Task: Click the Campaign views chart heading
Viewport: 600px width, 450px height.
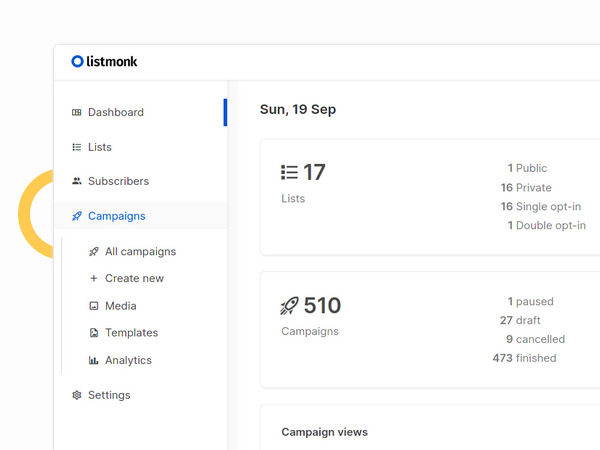Action: (x=324, y=432)
